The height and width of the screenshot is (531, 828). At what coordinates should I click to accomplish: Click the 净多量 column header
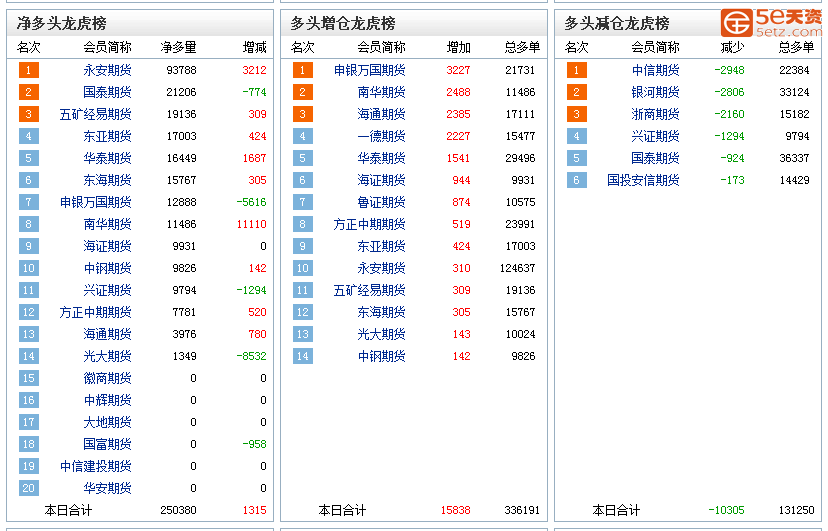coord(178,48)
